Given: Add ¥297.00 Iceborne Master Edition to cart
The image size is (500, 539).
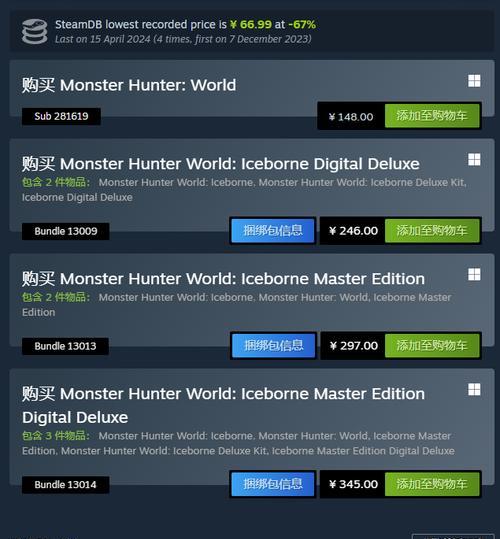Looking at the screenshot, I should click(432, 345).
